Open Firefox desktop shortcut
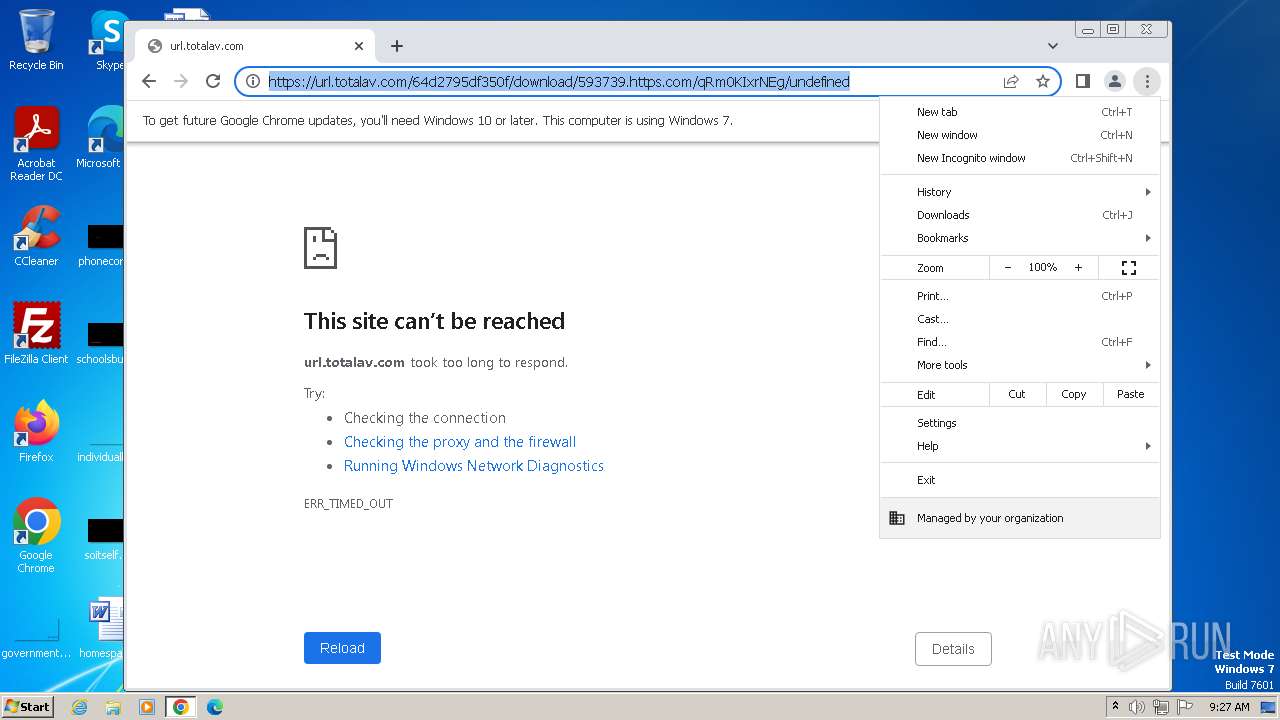 36,432
